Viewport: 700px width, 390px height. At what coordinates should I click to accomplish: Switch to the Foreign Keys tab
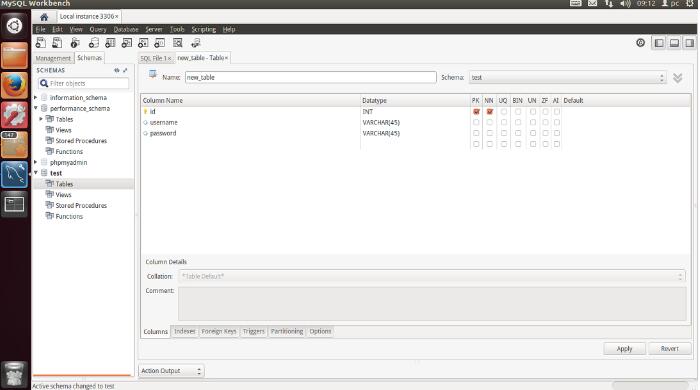[219, 332]
